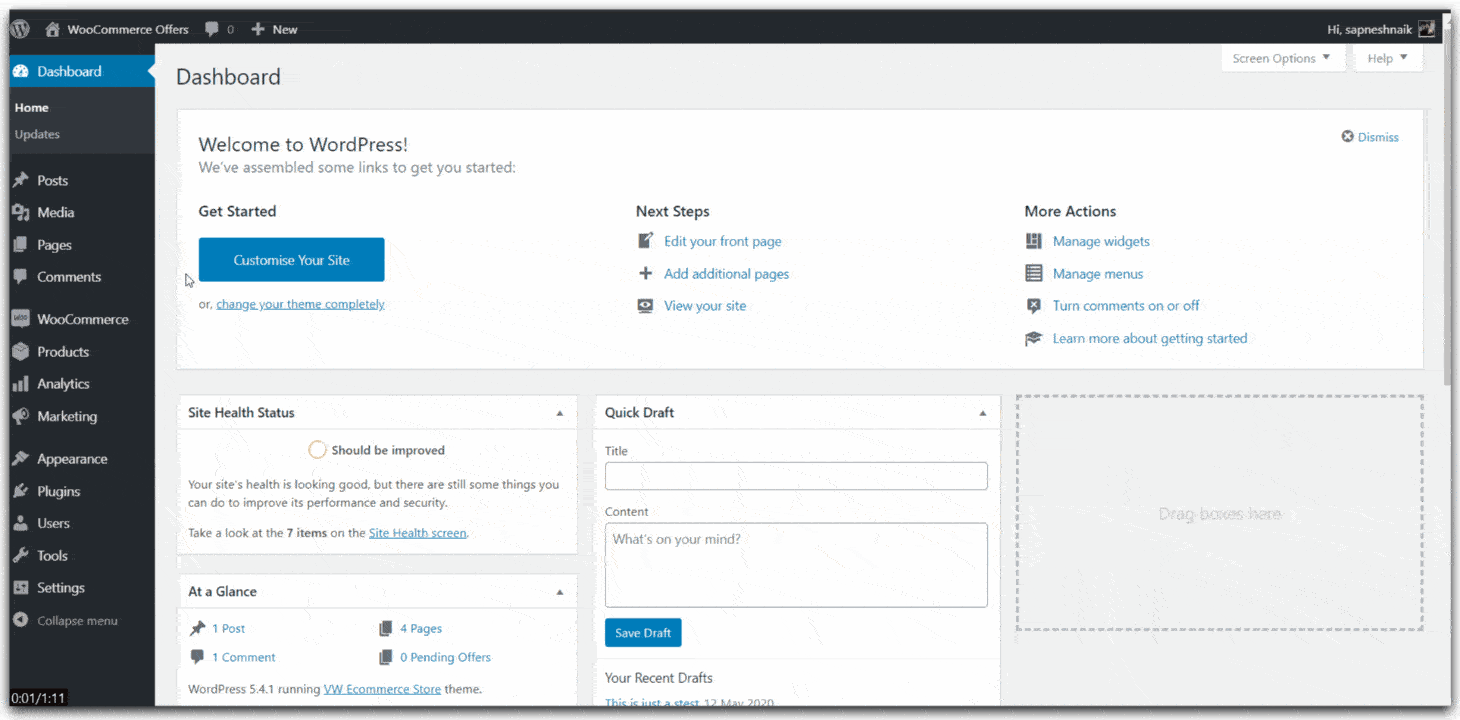Viewport: 1460px width, 720px height.
Task: Click the WooCommerce icon in the sidebar
Action: coord(20,319)
